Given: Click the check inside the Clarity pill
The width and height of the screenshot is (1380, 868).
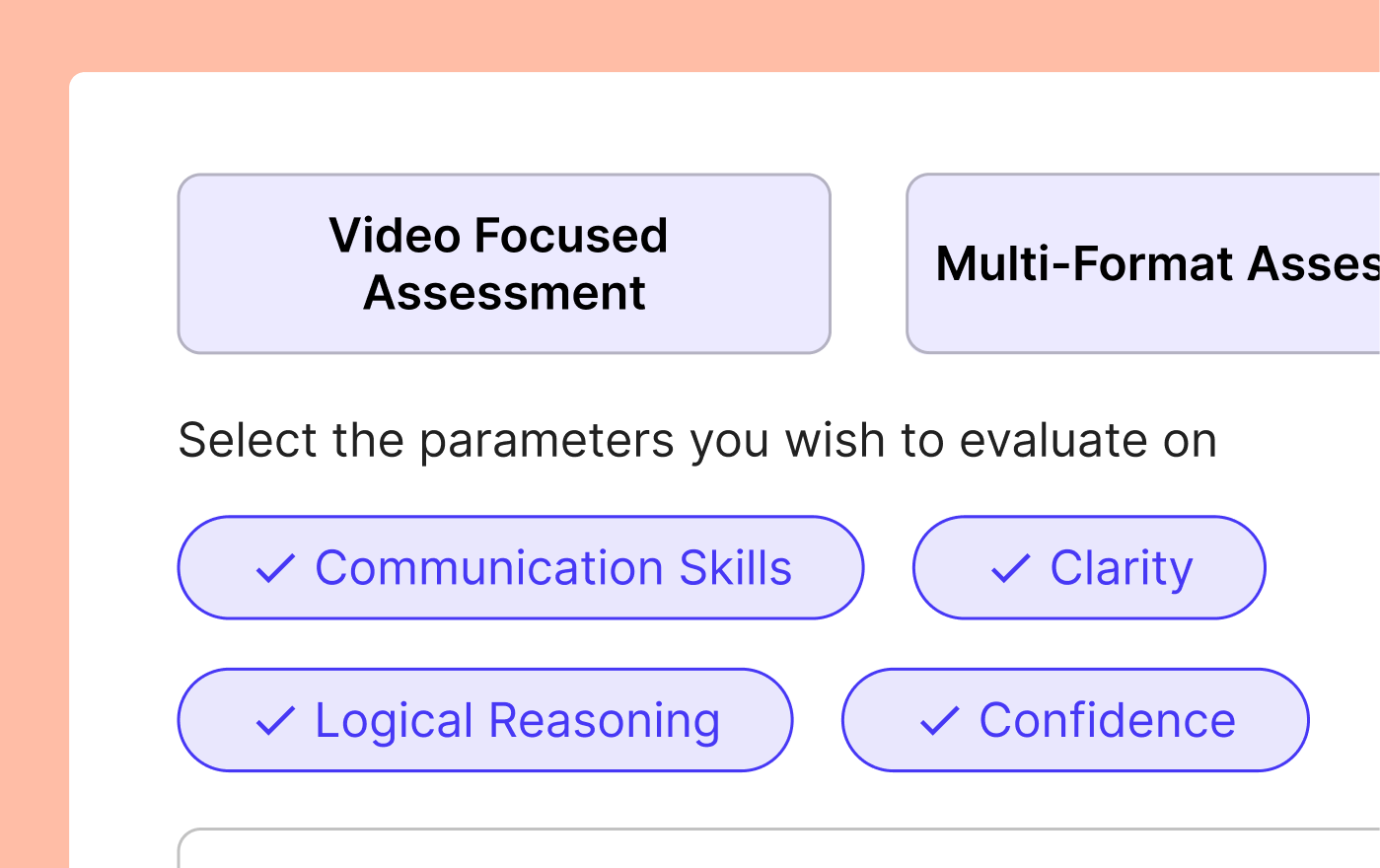Looking at the screenshot, I should [1011, 568].
